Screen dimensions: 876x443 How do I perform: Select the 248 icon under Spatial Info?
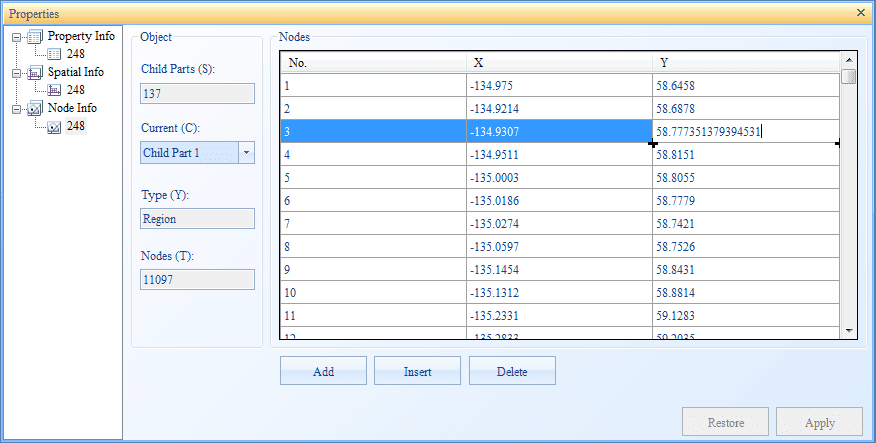pyautogui.click(x=54, y=90)
